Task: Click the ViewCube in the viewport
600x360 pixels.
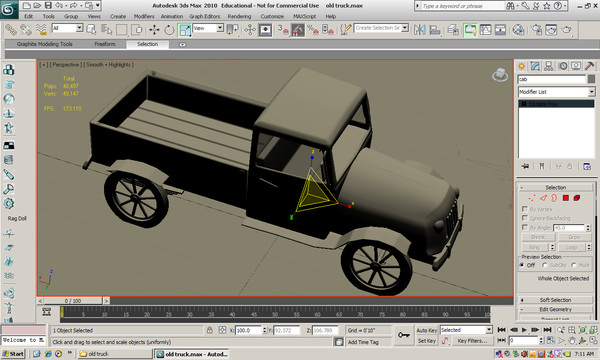Action: (500, 74)
